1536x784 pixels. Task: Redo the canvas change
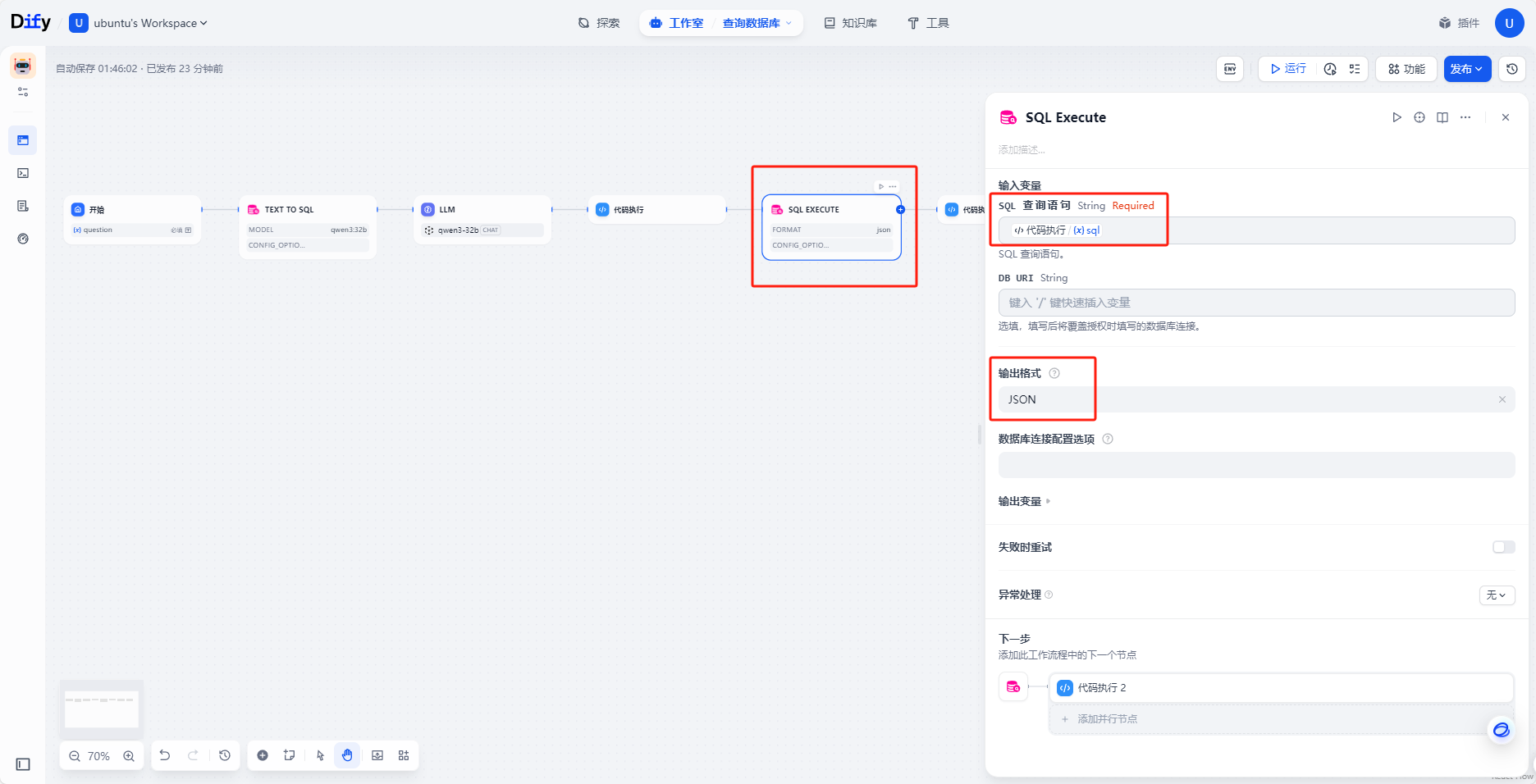click(x=193, y=755)
